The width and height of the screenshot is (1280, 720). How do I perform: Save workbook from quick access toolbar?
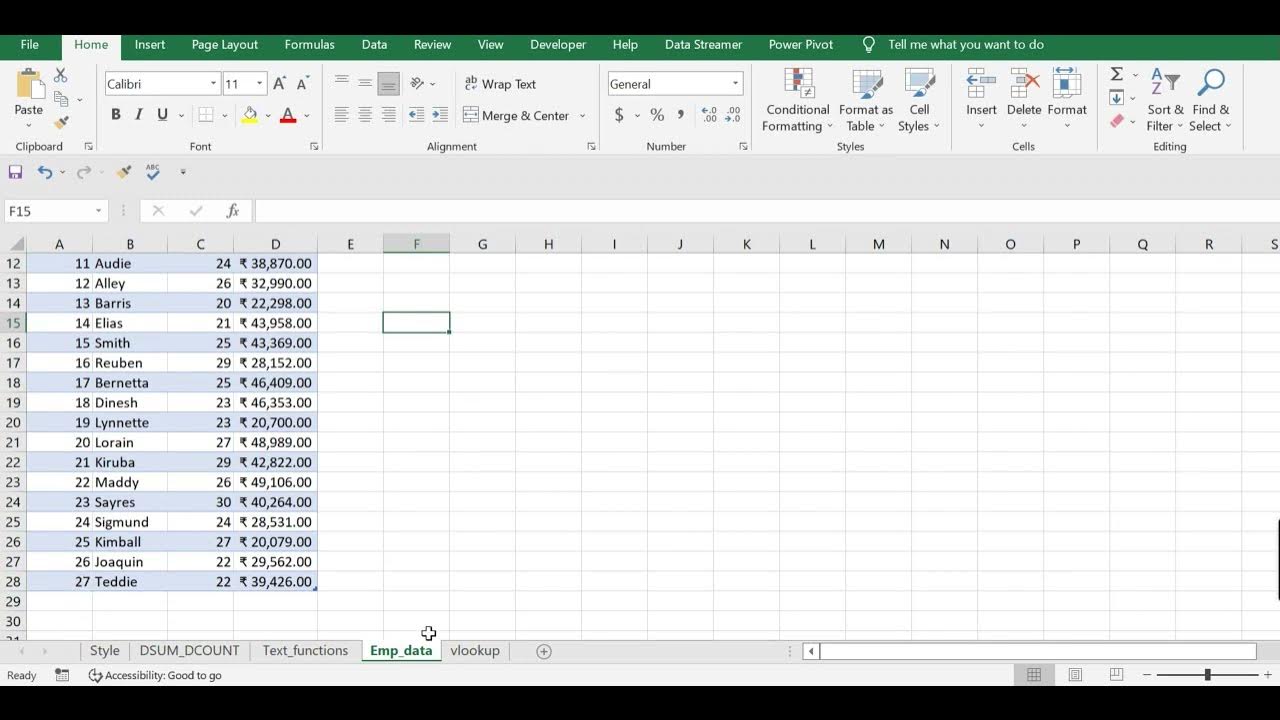(15, 172)
